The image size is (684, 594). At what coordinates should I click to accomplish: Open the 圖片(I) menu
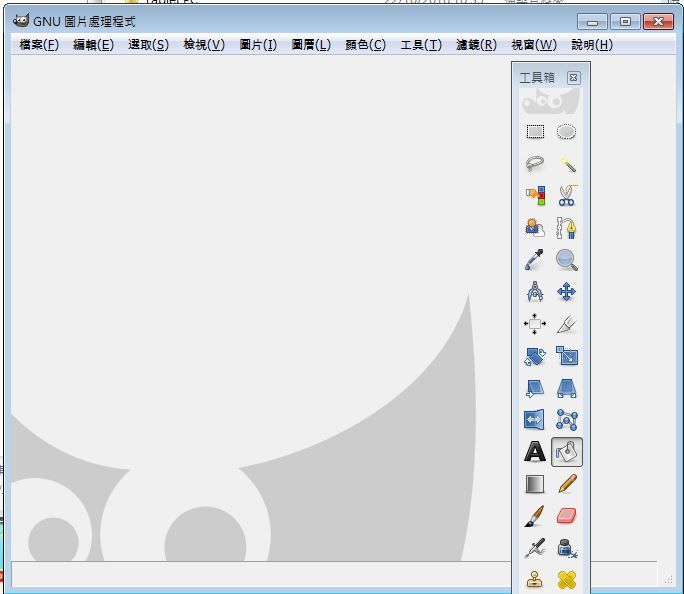[258, 44]
